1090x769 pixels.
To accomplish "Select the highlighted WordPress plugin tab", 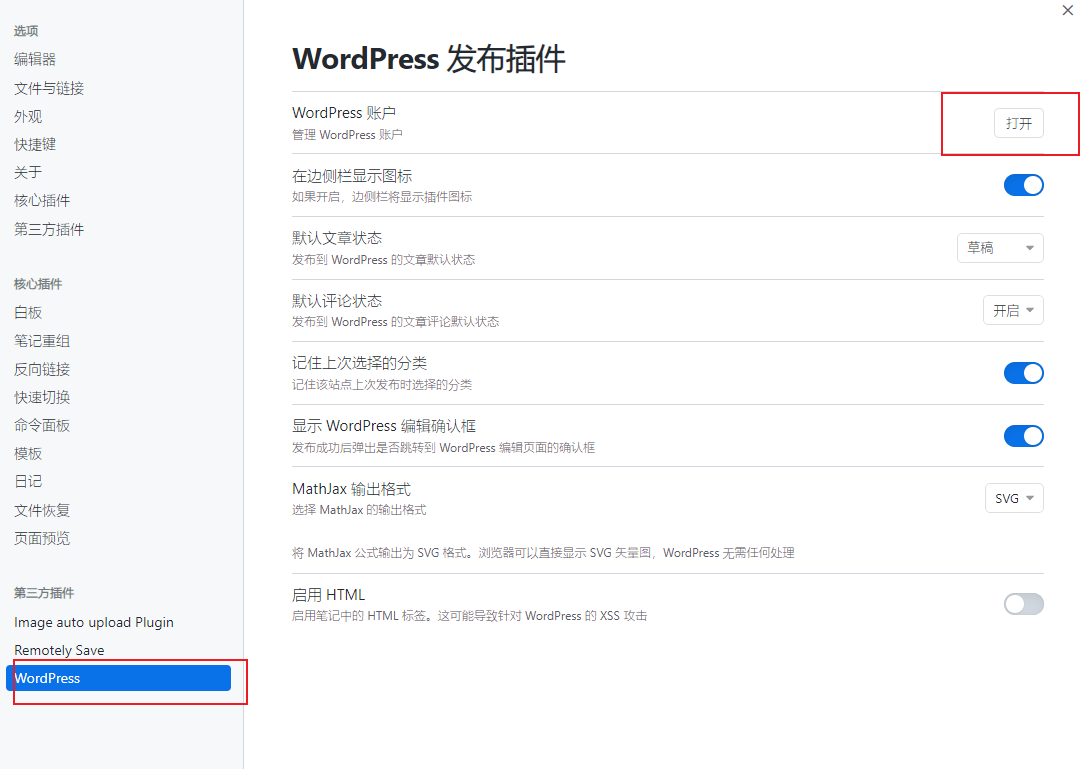I will point(118,678).
